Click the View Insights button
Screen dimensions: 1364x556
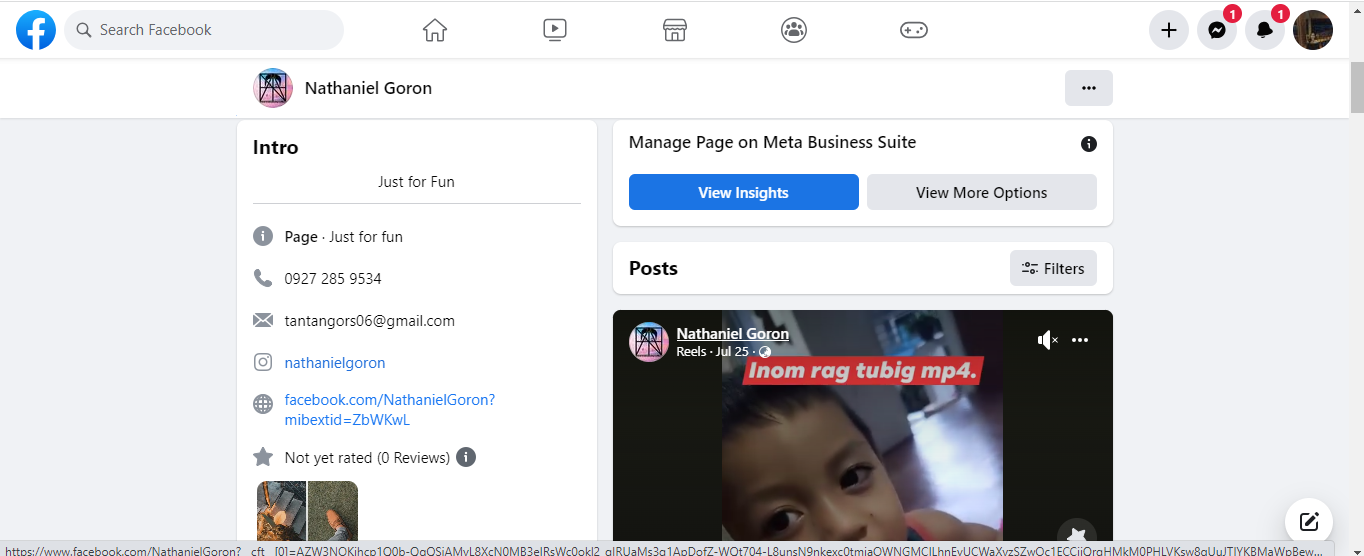coord(743,192)
